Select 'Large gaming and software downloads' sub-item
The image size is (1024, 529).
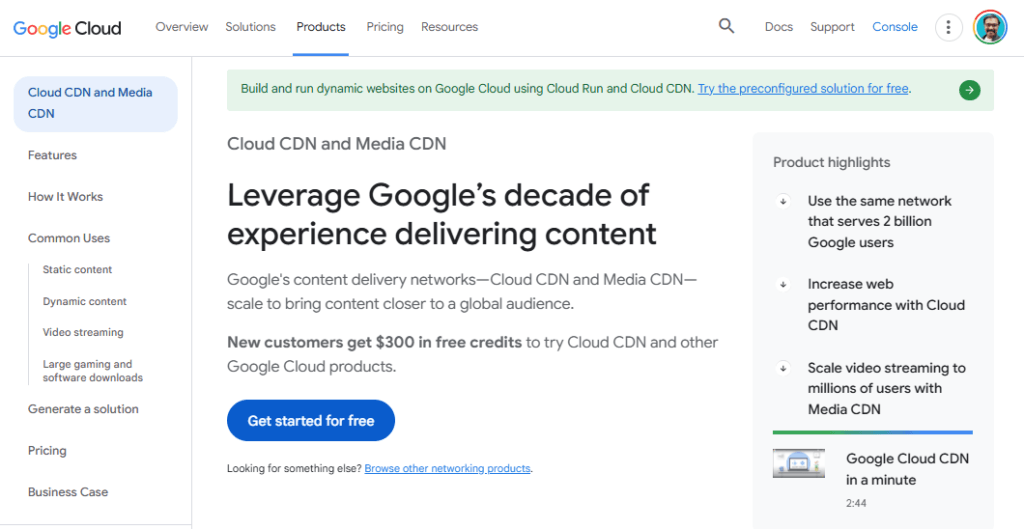pos(93,371)
